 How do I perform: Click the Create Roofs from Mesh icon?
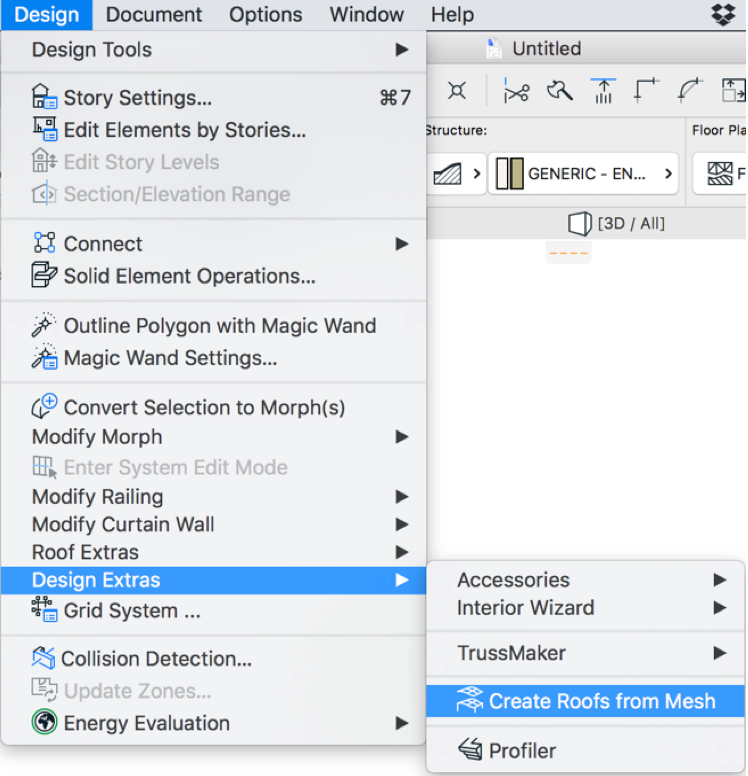(469, 700)
